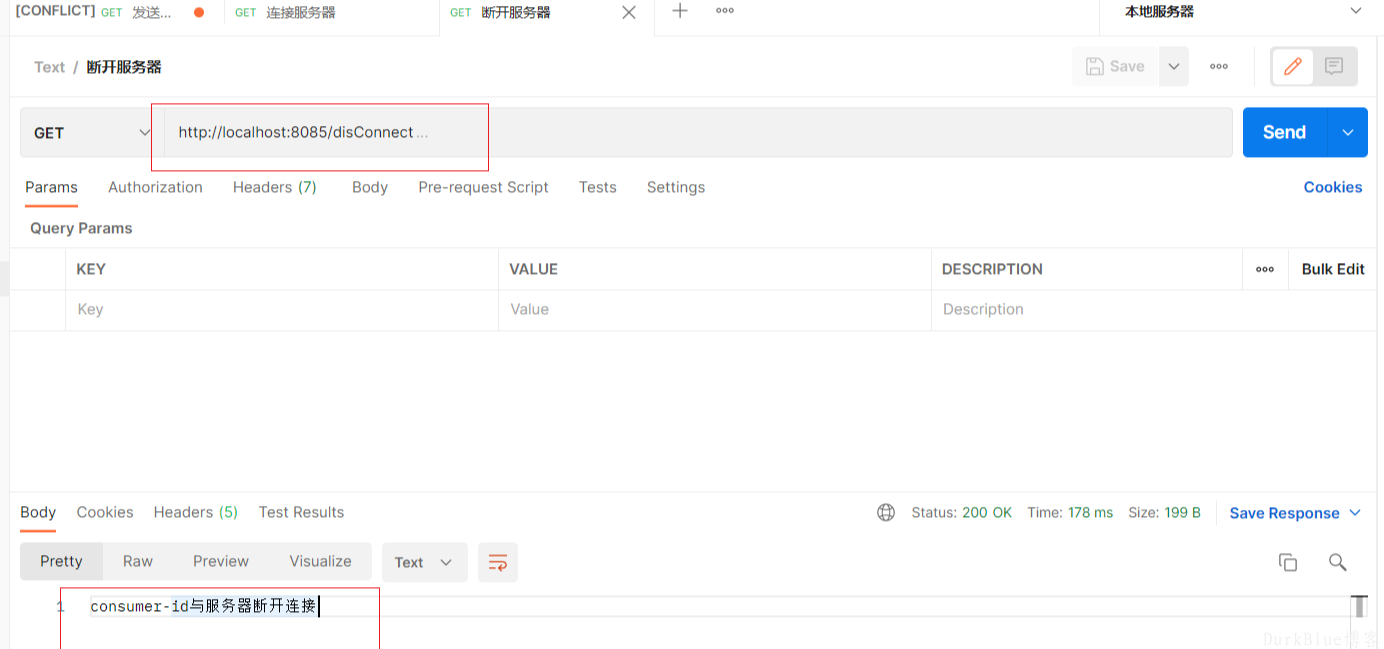Click Bulk Edit
Viewport: 1384px width, 649px height.
1333,269
